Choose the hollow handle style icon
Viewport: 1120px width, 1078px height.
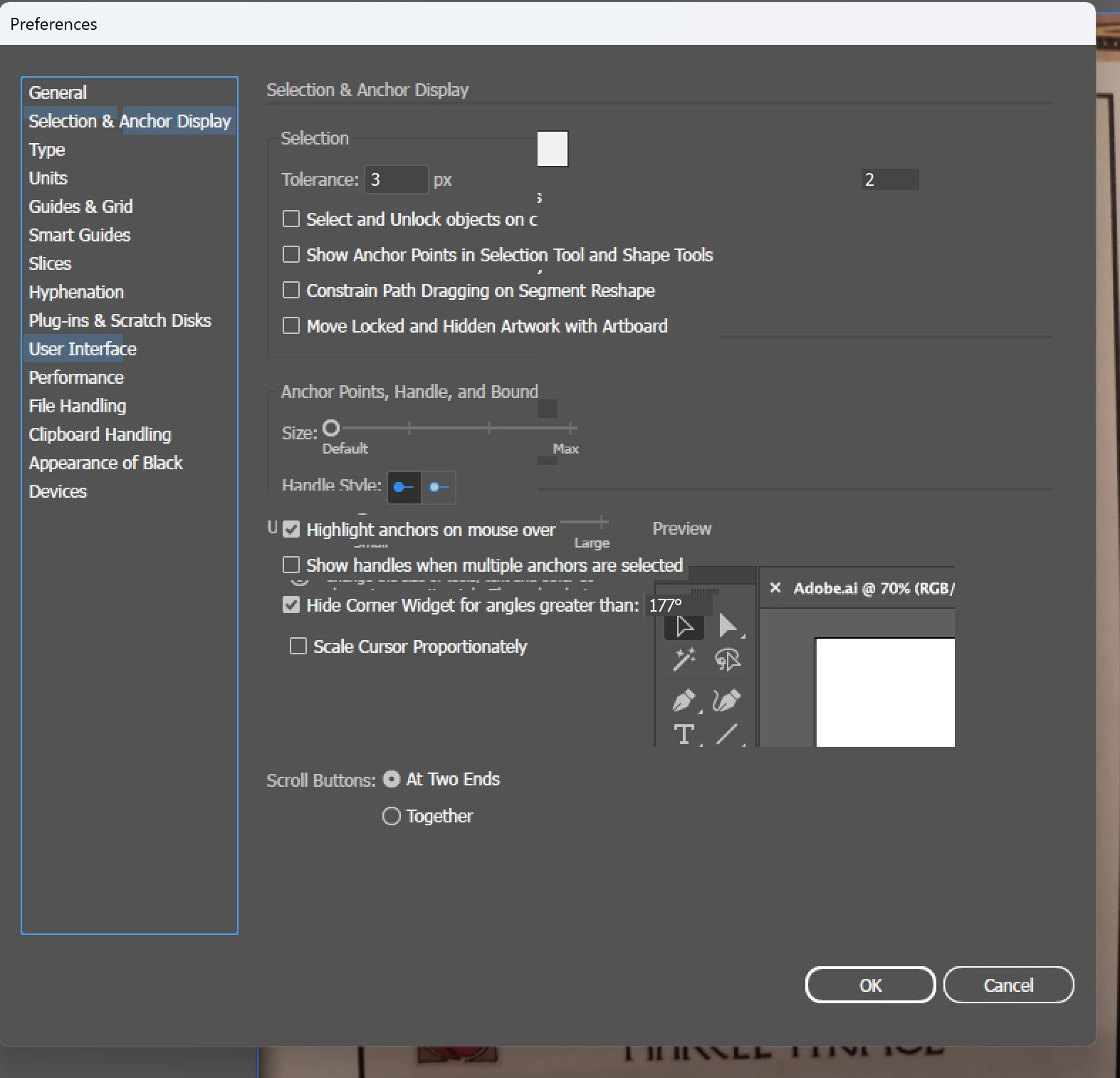[x=439, y=487]
